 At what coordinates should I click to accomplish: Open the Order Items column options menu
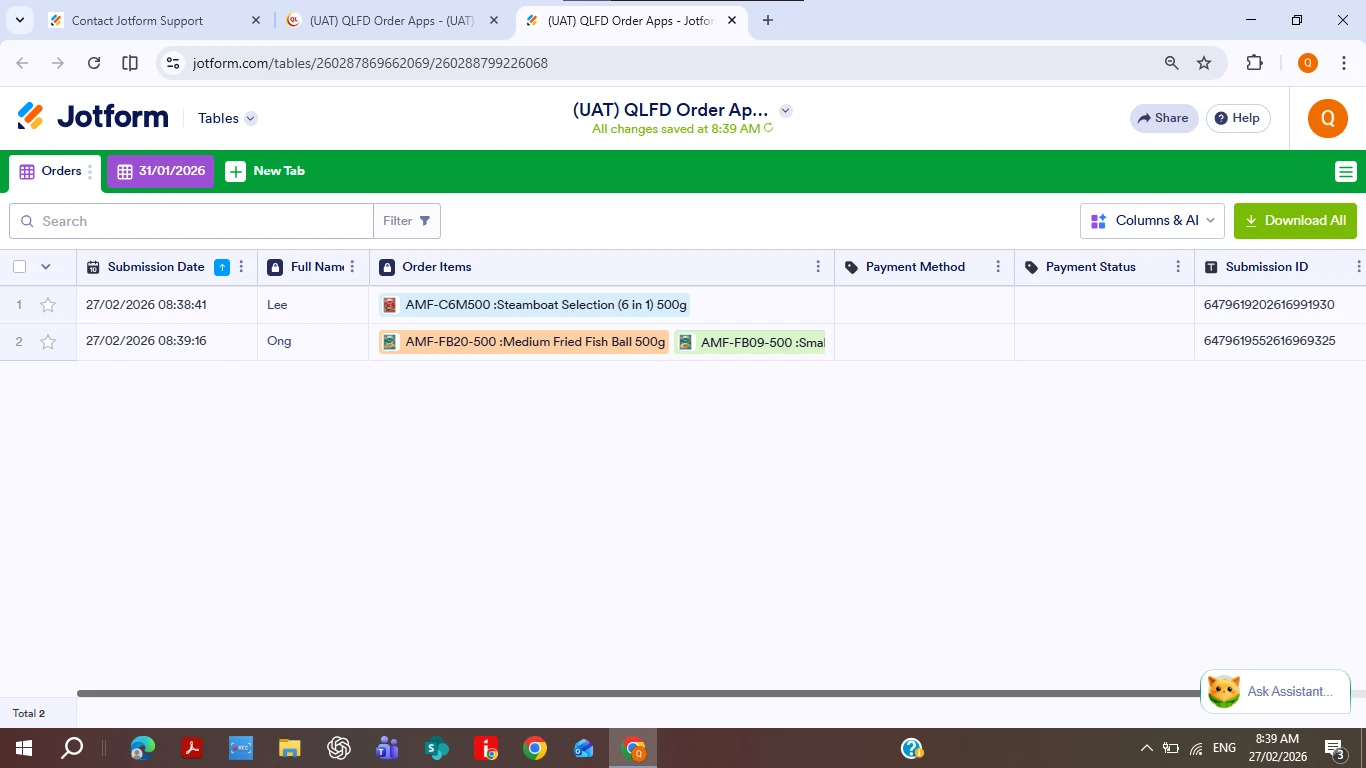point(818,267)
